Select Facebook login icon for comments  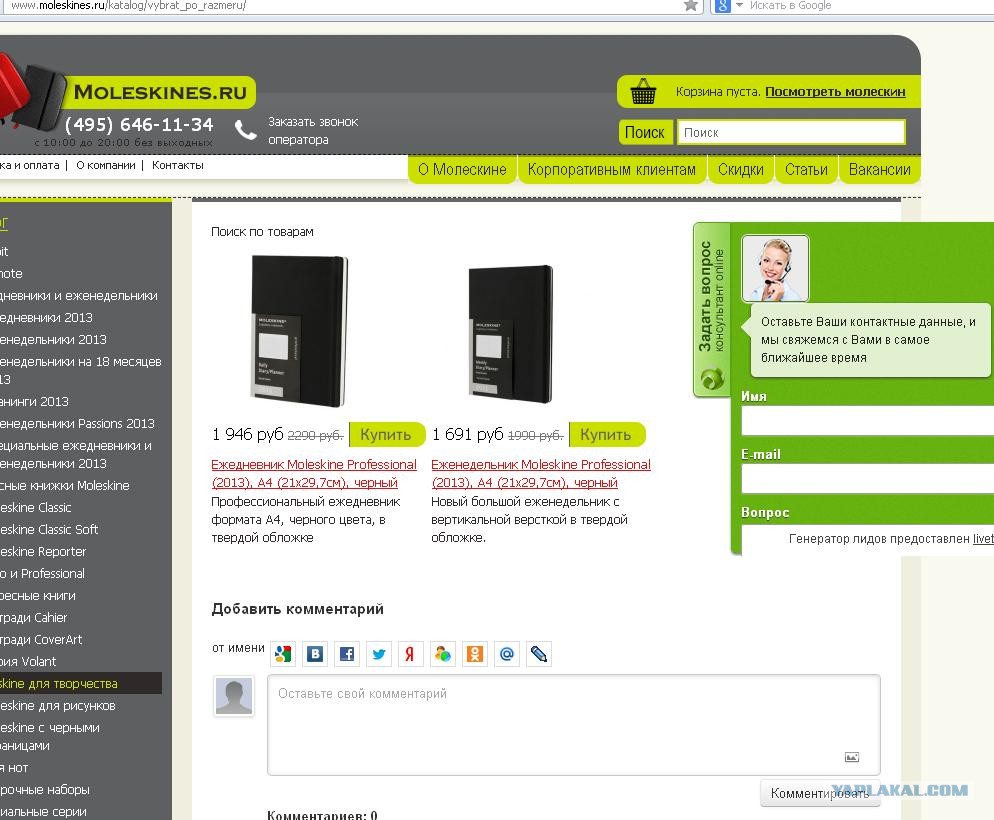[x=347, y=654]
